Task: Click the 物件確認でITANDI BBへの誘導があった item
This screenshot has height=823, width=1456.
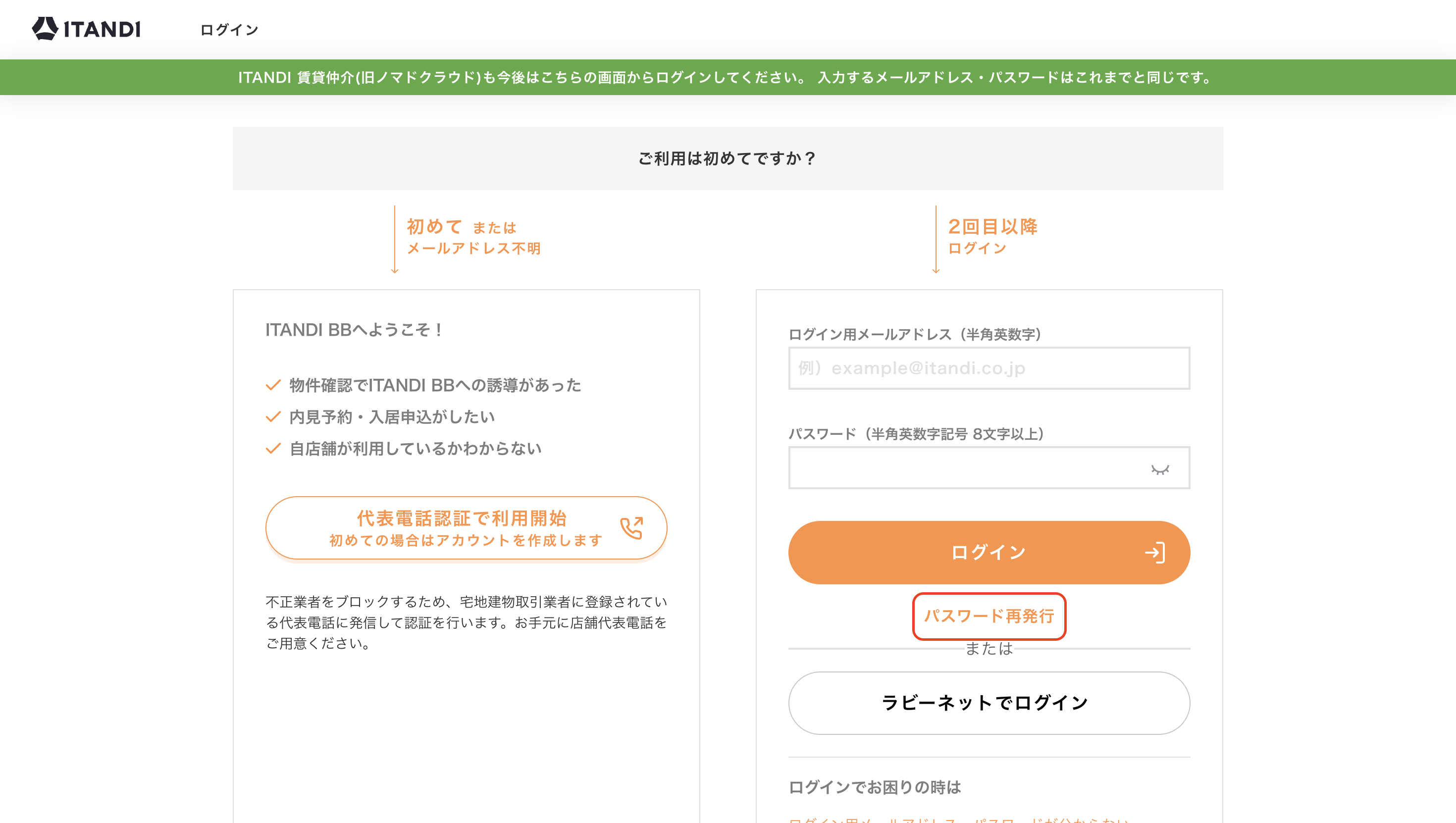Action: [x=423, y=385]
